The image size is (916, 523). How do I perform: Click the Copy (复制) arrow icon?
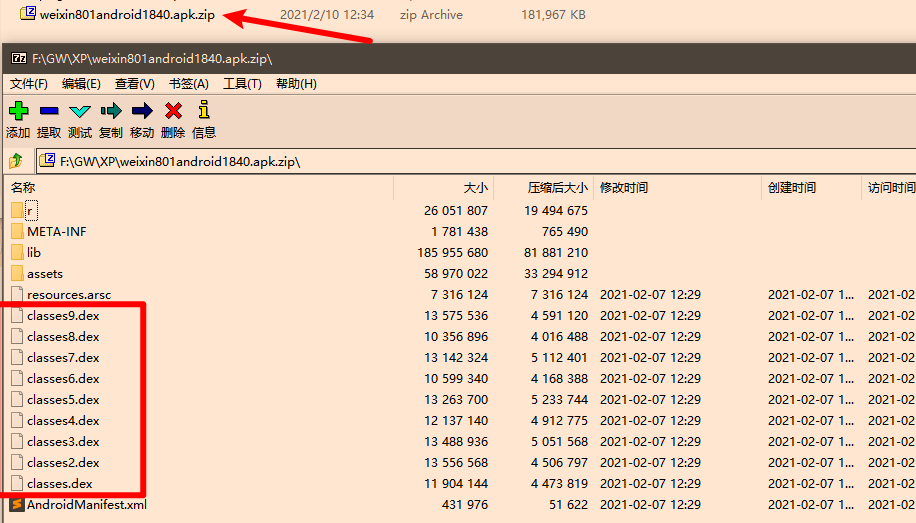[111, 110]
